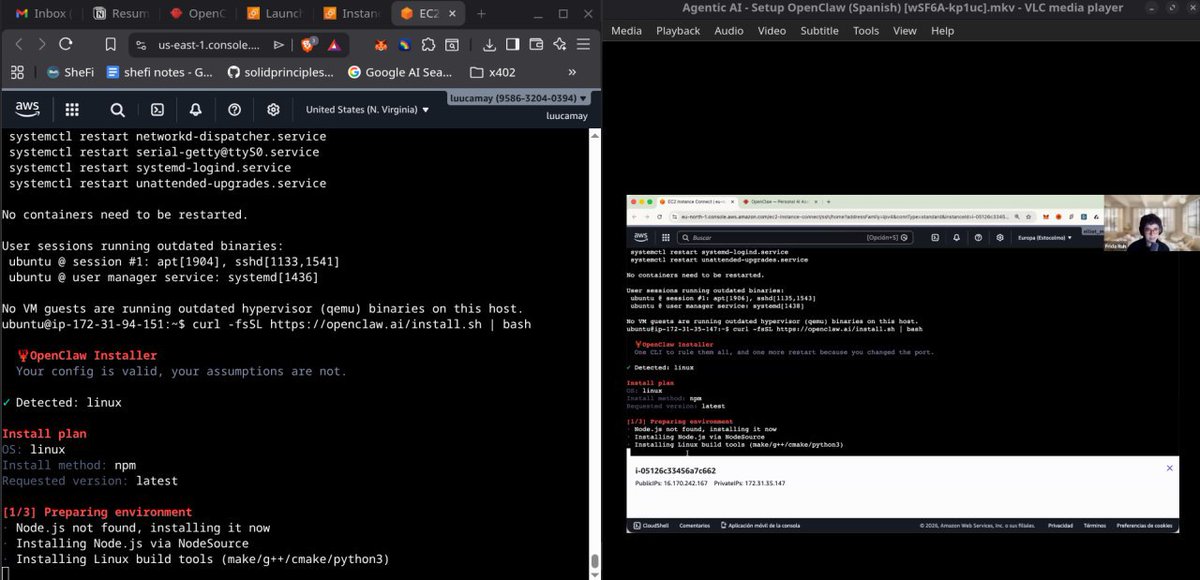Bookmark this page with the bookmark icon
1200x580 pixels.
[112, 44]
